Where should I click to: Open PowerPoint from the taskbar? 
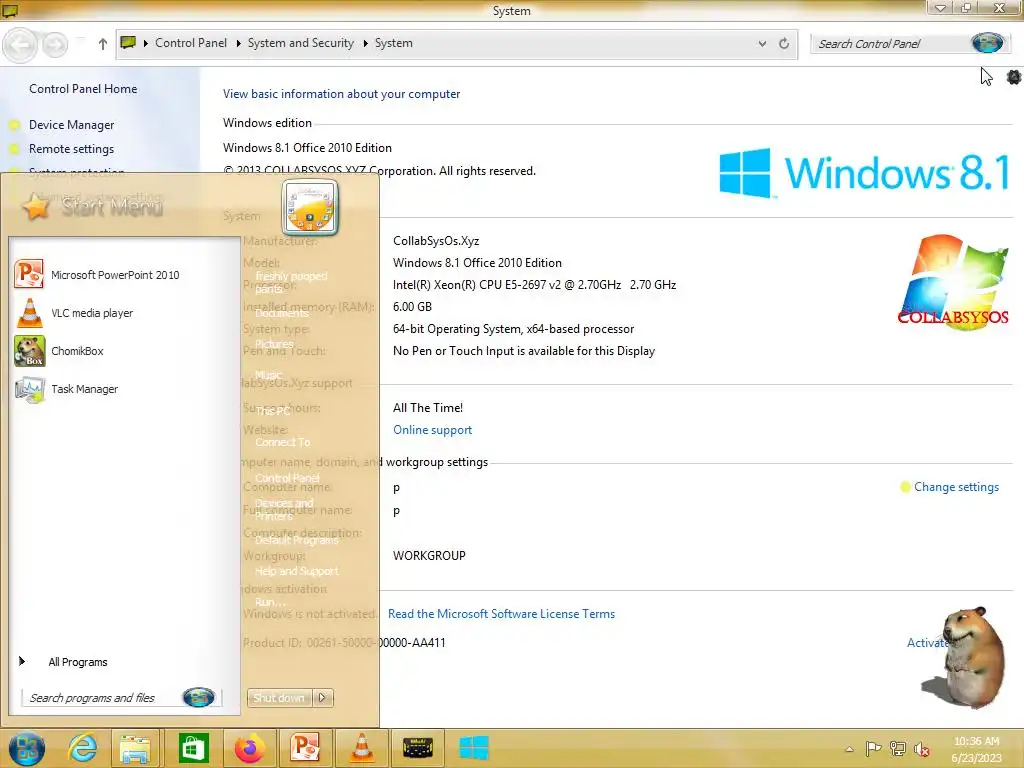(305, 748)
